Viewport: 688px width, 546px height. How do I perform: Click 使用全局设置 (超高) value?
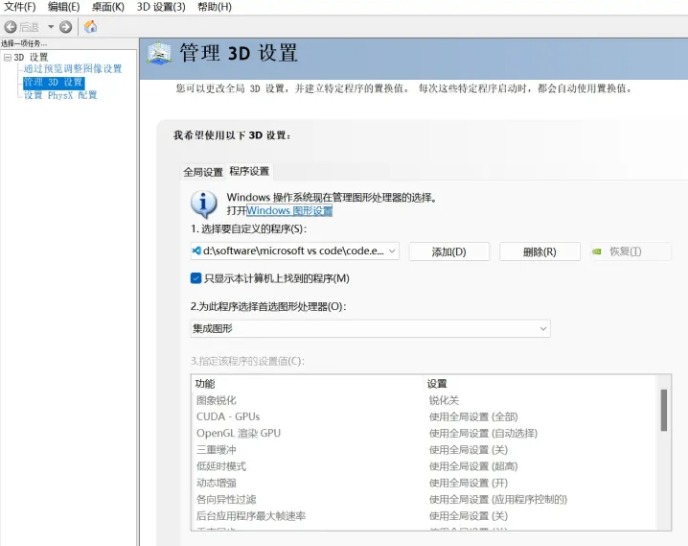pyautogui.click(x=473, y=466)
